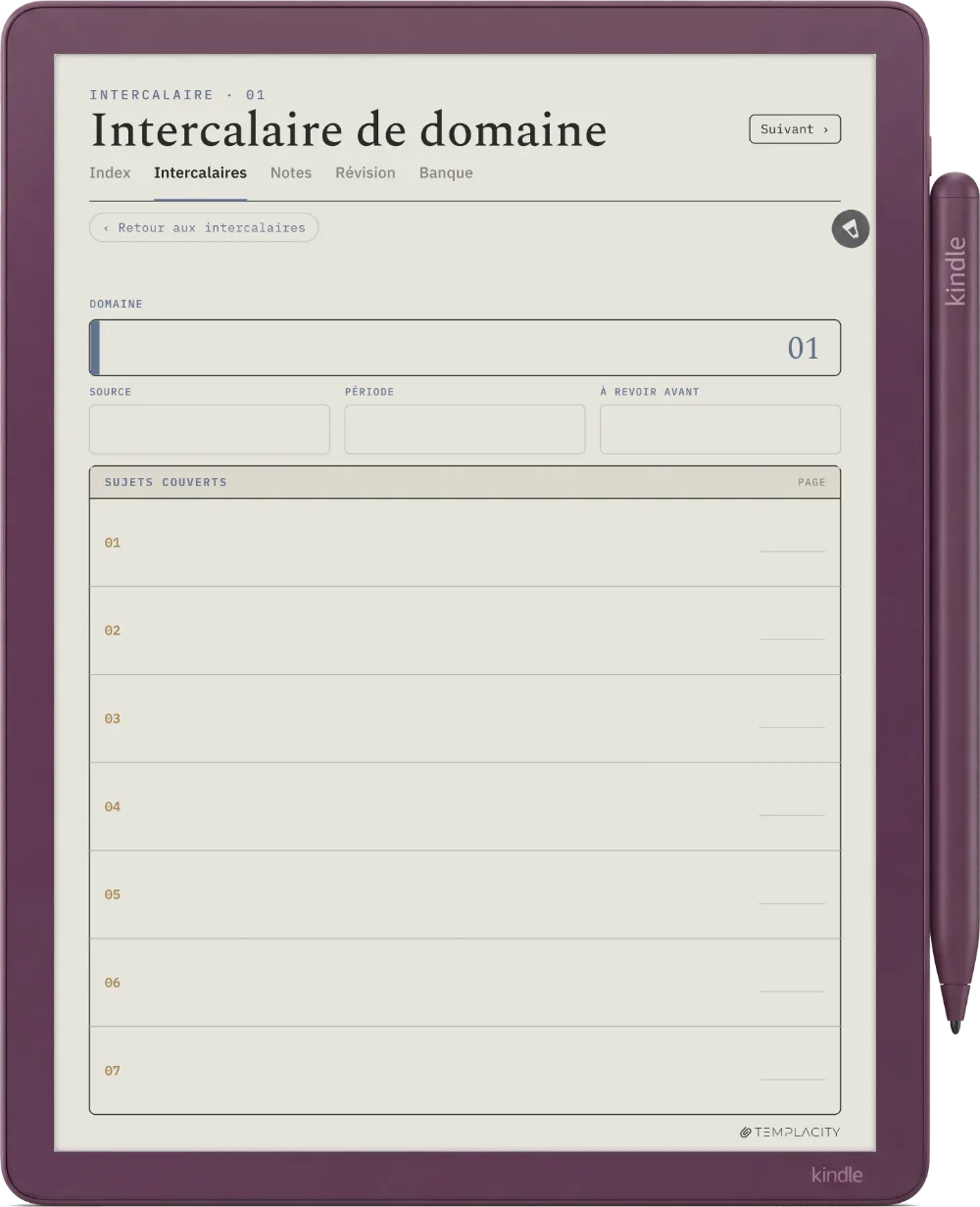Tap the 'À REVOIR AVANT' field label

pos(650,392)
